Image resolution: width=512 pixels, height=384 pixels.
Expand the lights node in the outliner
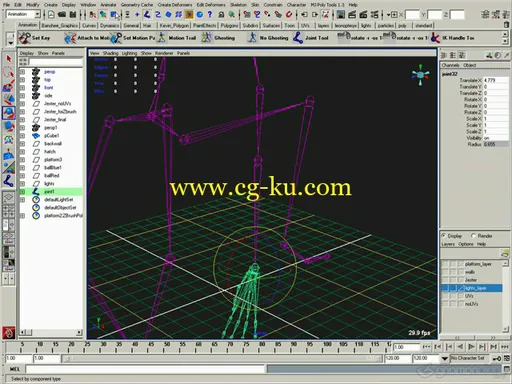pyautogui.click(x=22, y=184)
